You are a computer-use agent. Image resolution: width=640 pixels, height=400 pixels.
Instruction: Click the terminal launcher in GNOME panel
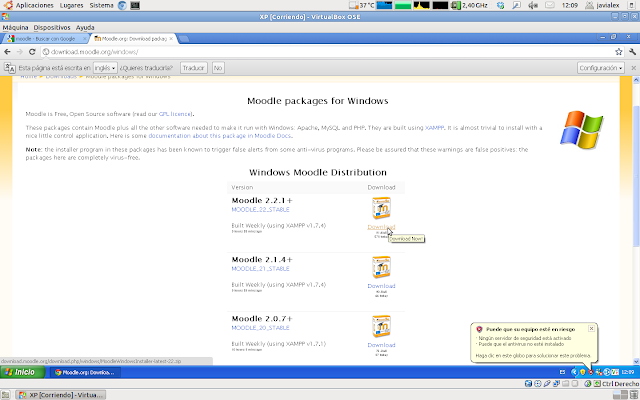click(x=135, y=5)
